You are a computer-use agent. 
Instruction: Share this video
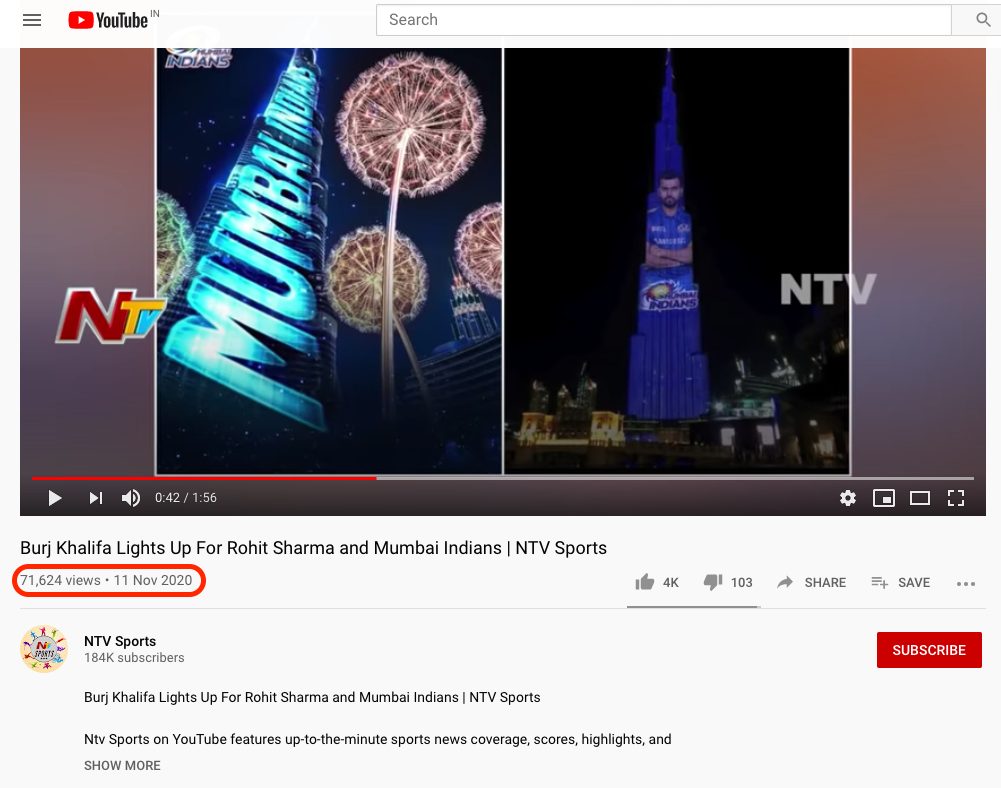pos(811,582)
